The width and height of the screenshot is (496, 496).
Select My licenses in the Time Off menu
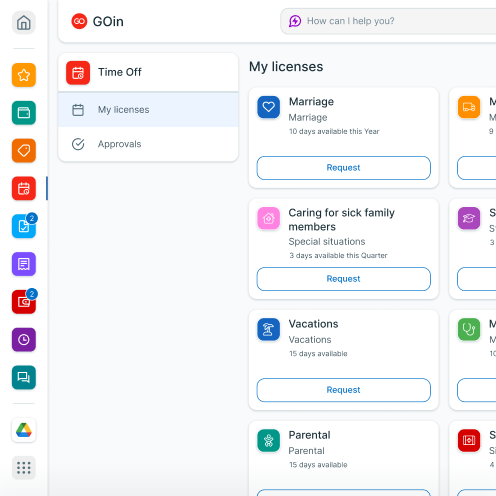point(148,110)
